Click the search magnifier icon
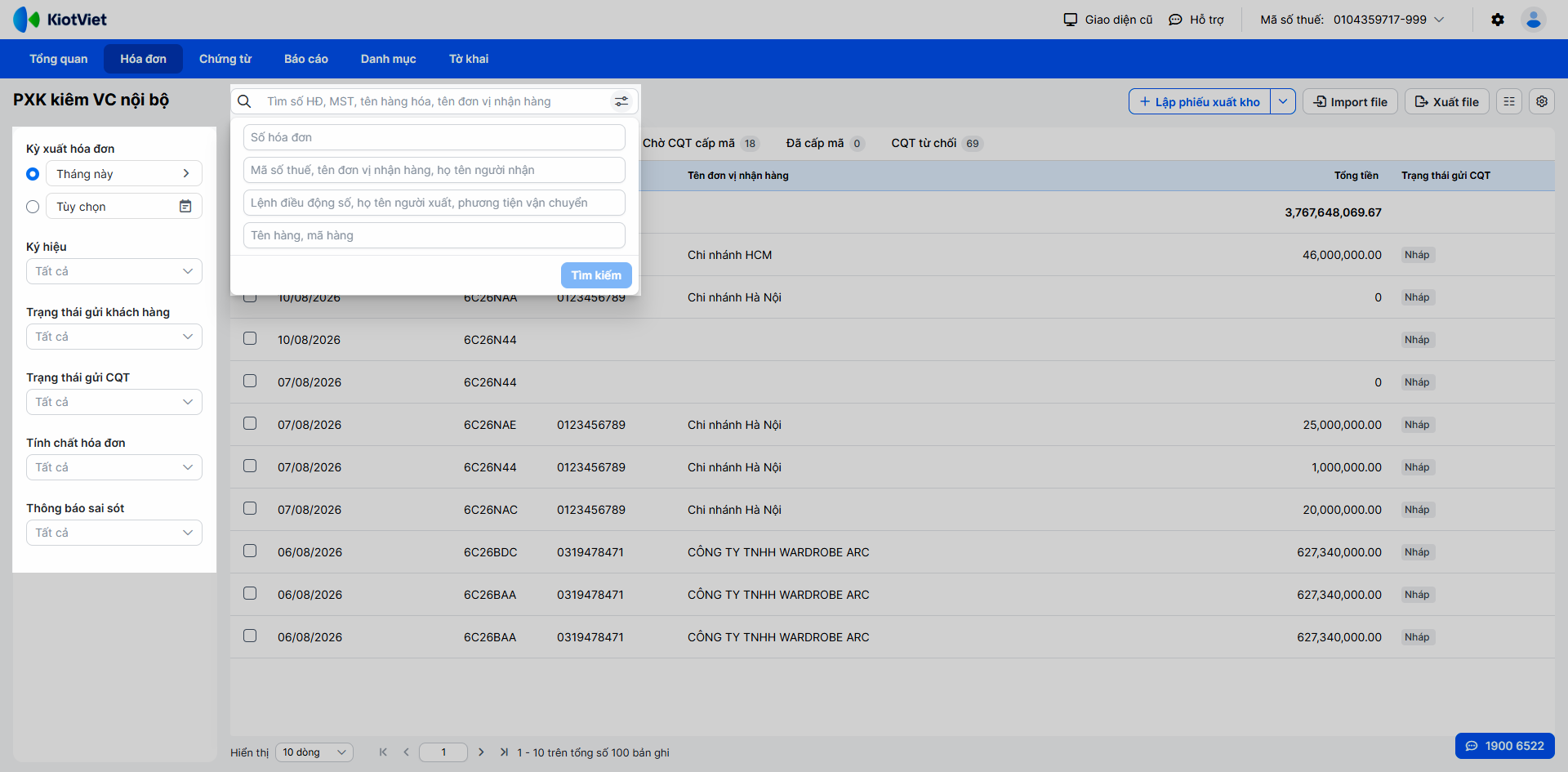1568x772 pixels. coord(244,101)
